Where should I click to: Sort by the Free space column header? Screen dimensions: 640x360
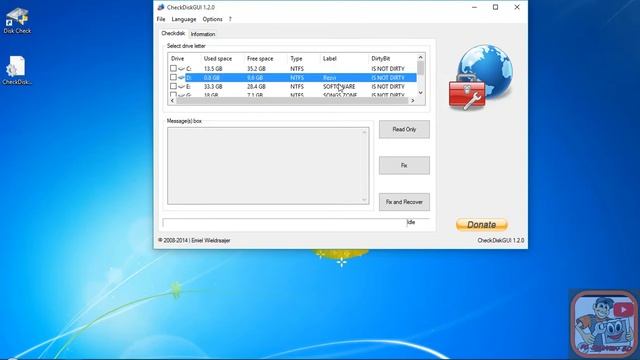click(x=260, y=59)
